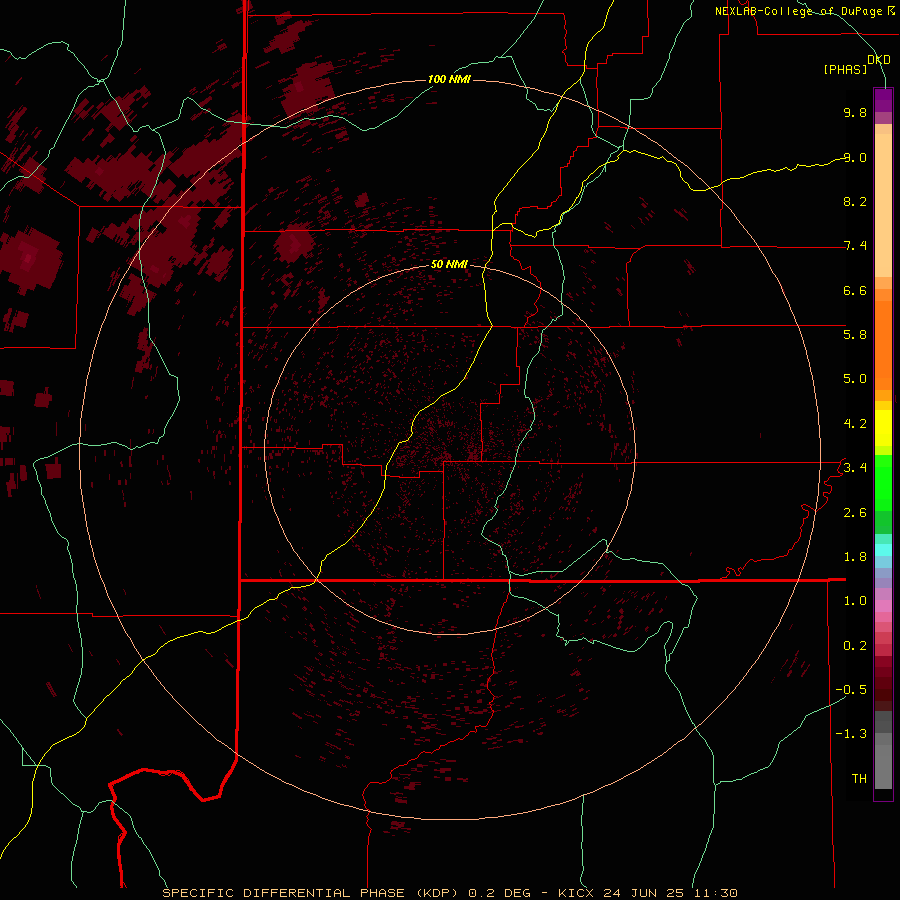Viewport: 900px width, 900px height.
Task: Click the 6.6 scale value
Action: tap(855, 290)
